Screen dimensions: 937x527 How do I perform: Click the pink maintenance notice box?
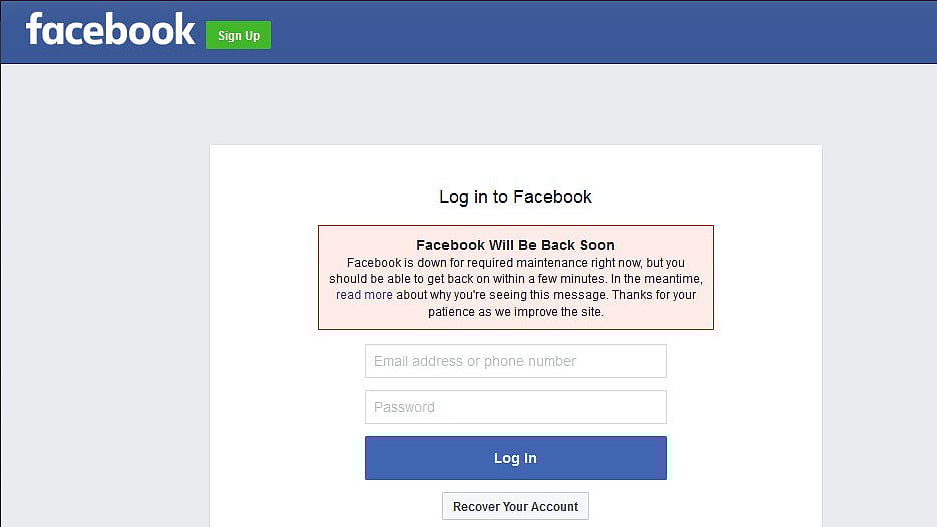click(516, 277)
